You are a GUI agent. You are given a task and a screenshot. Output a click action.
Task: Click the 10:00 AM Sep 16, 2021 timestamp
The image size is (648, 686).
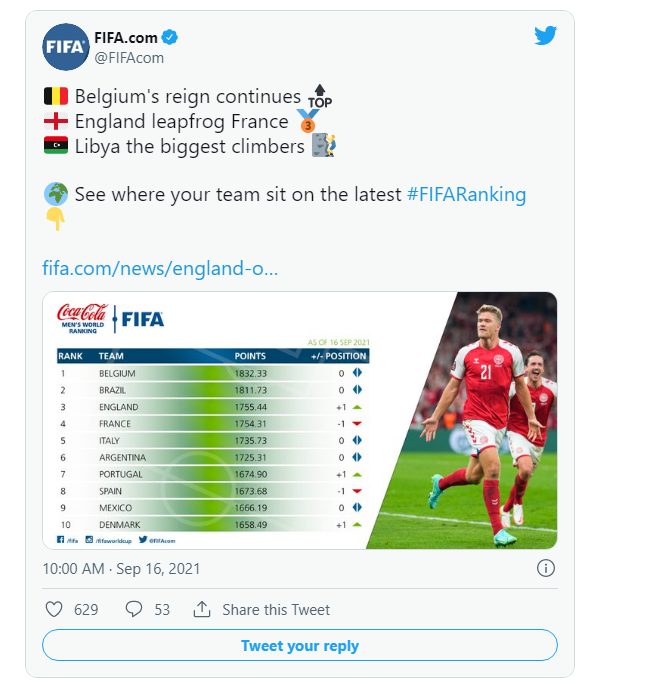tap(121, 568)
